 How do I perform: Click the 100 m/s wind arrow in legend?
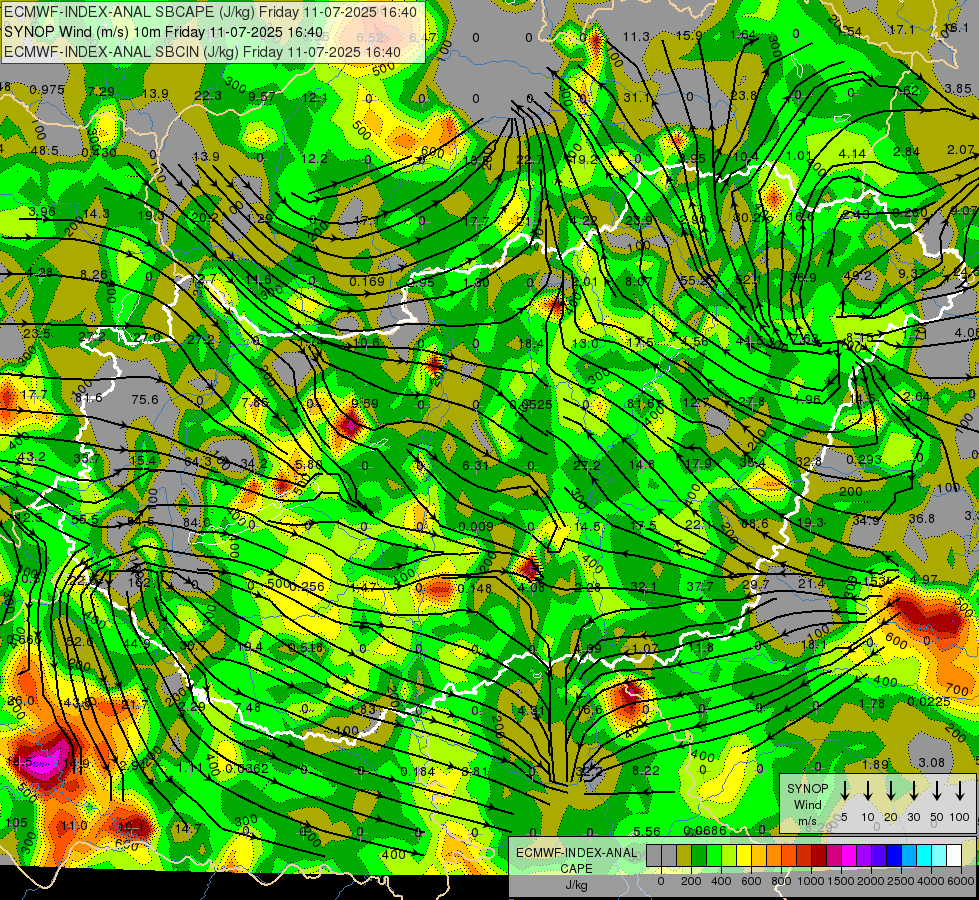tap(960, 790)
